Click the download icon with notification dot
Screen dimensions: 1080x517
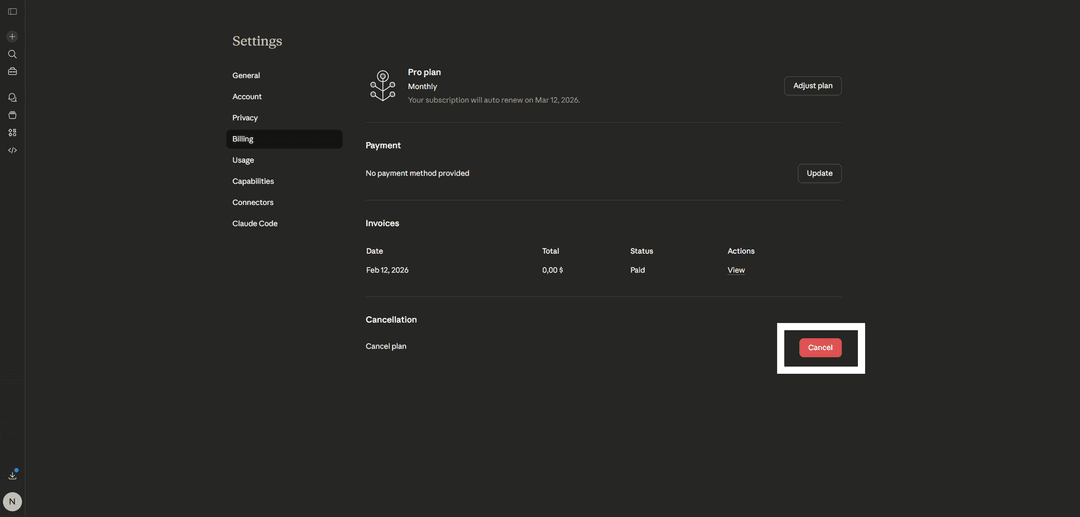click(x=13, y=475)
